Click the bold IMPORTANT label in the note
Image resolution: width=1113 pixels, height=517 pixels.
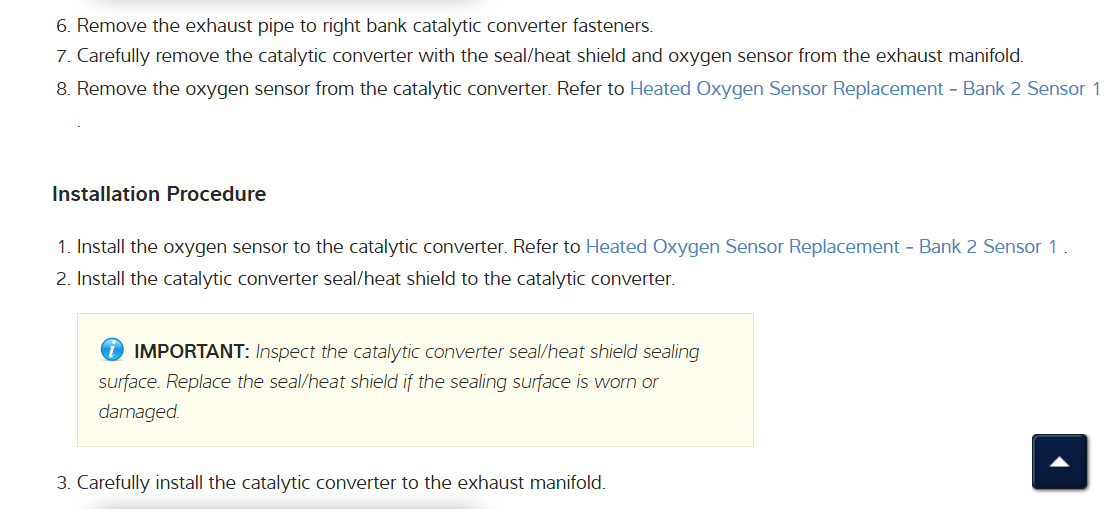tap(191, 352)
